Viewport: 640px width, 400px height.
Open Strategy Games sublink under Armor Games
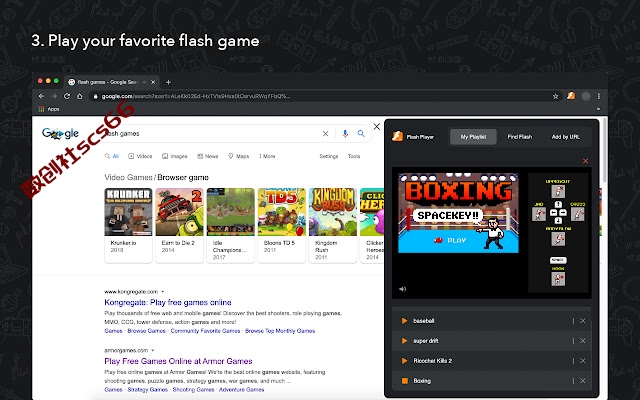148,390
